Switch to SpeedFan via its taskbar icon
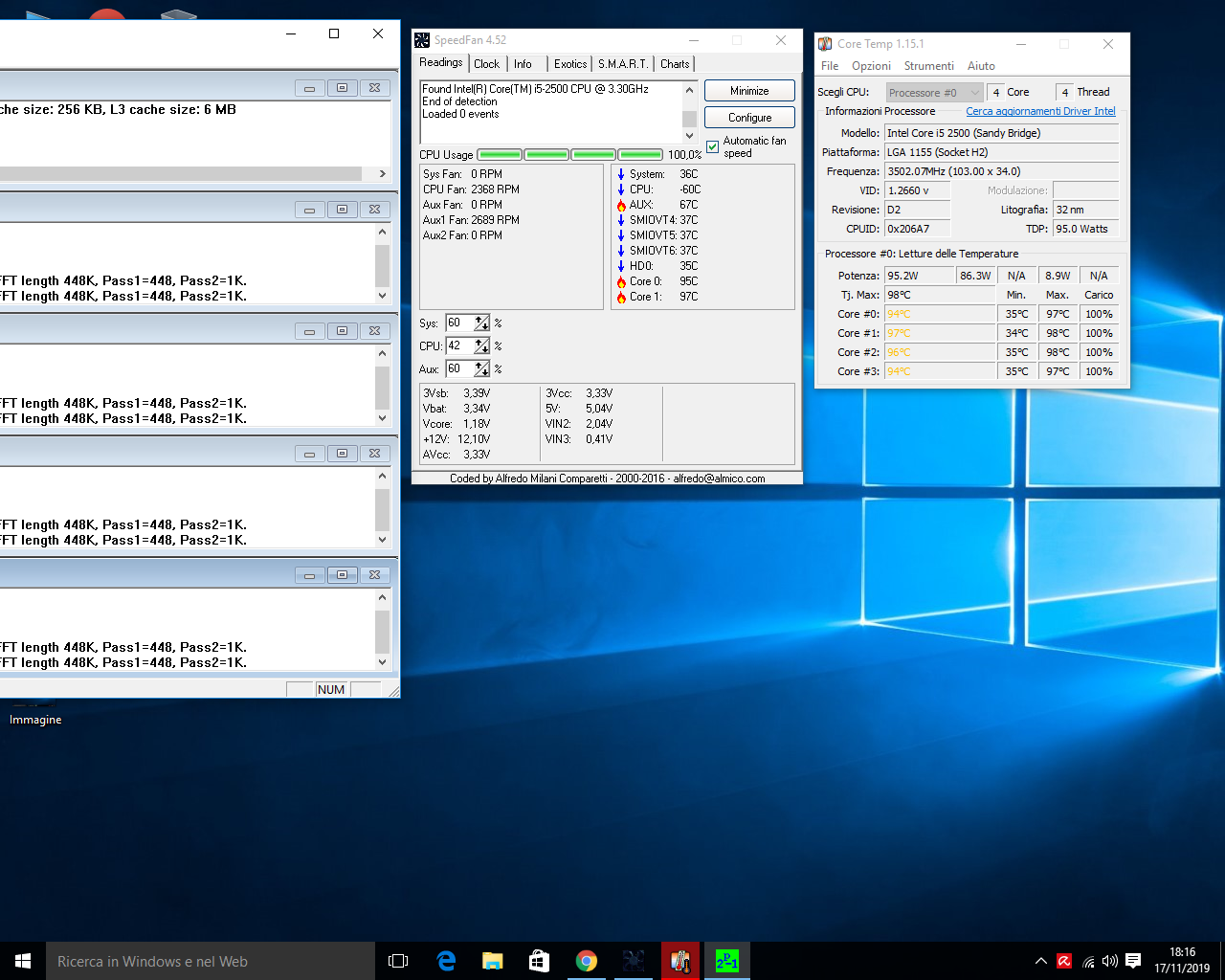This screenshot has height=980, width=1225. click(634, 961)
